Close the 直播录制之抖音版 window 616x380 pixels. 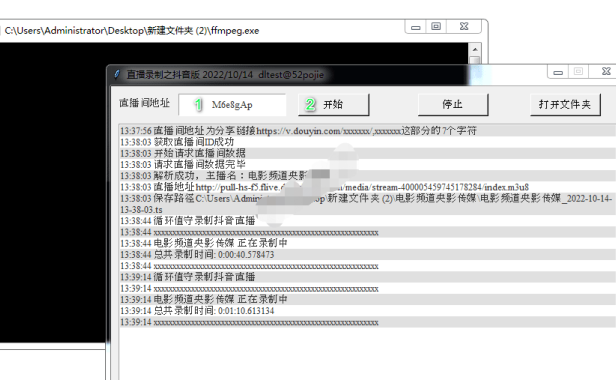606,72
